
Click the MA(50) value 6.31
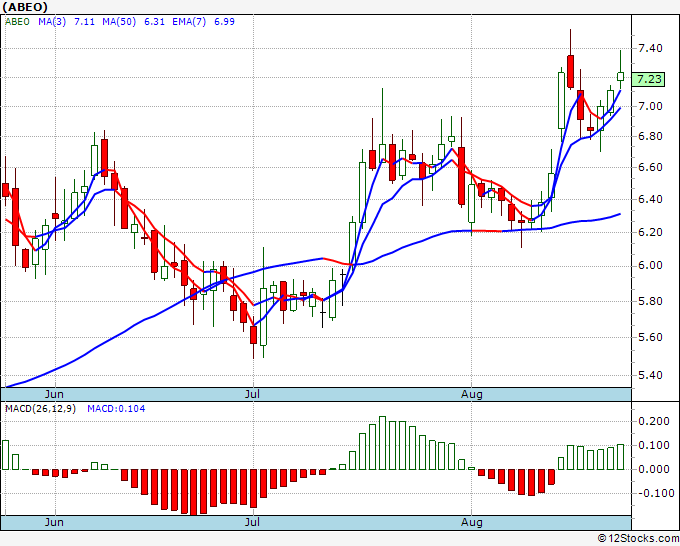tap(154, 22)
